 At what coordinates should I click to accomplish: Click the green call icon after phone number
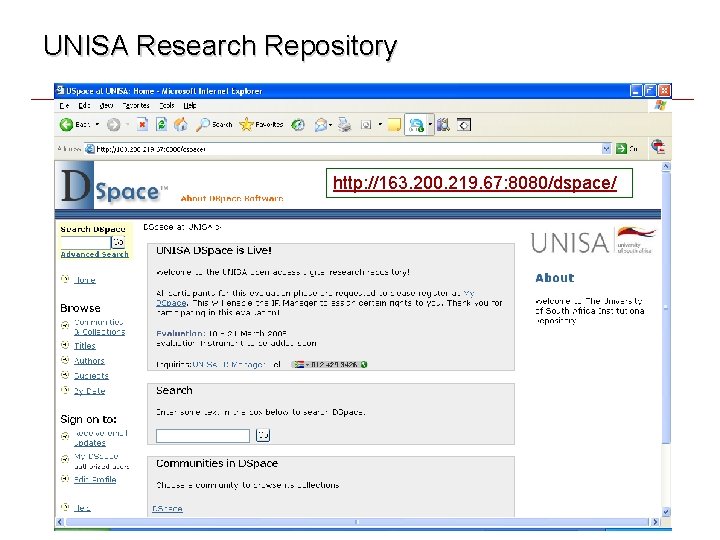364,365
